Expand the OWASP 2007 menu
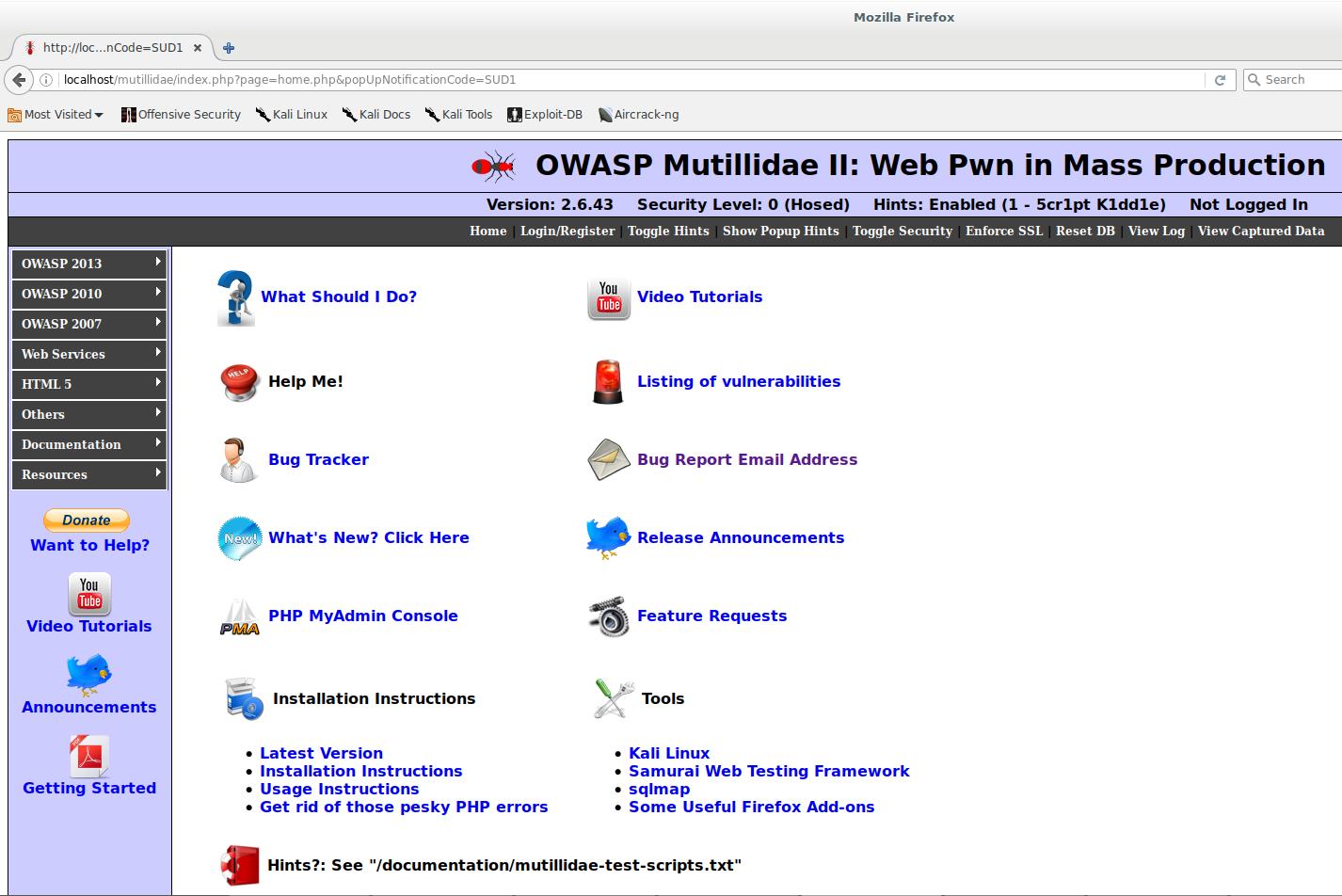The height and width of the screenshot is (896, 1342). (x=89, y=324)
